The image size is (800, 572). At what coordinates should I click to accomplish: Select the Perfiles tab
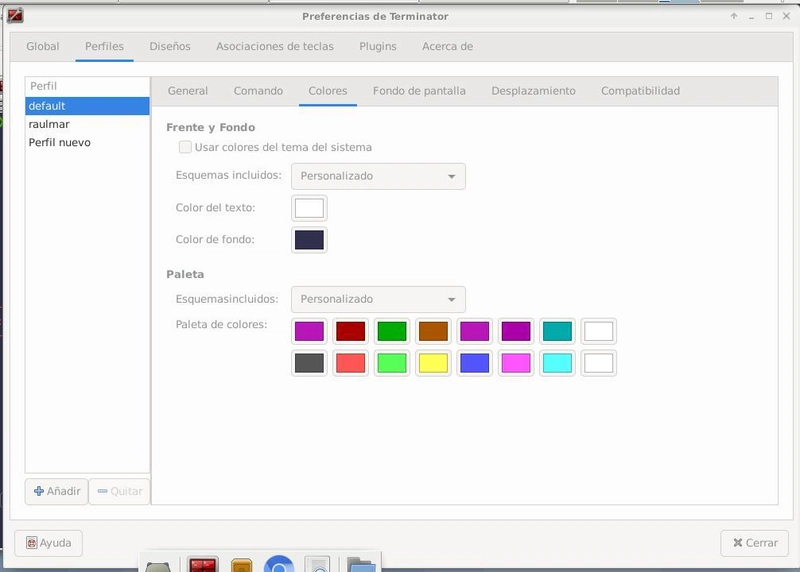pyautogui.click(x=105, y=46)
